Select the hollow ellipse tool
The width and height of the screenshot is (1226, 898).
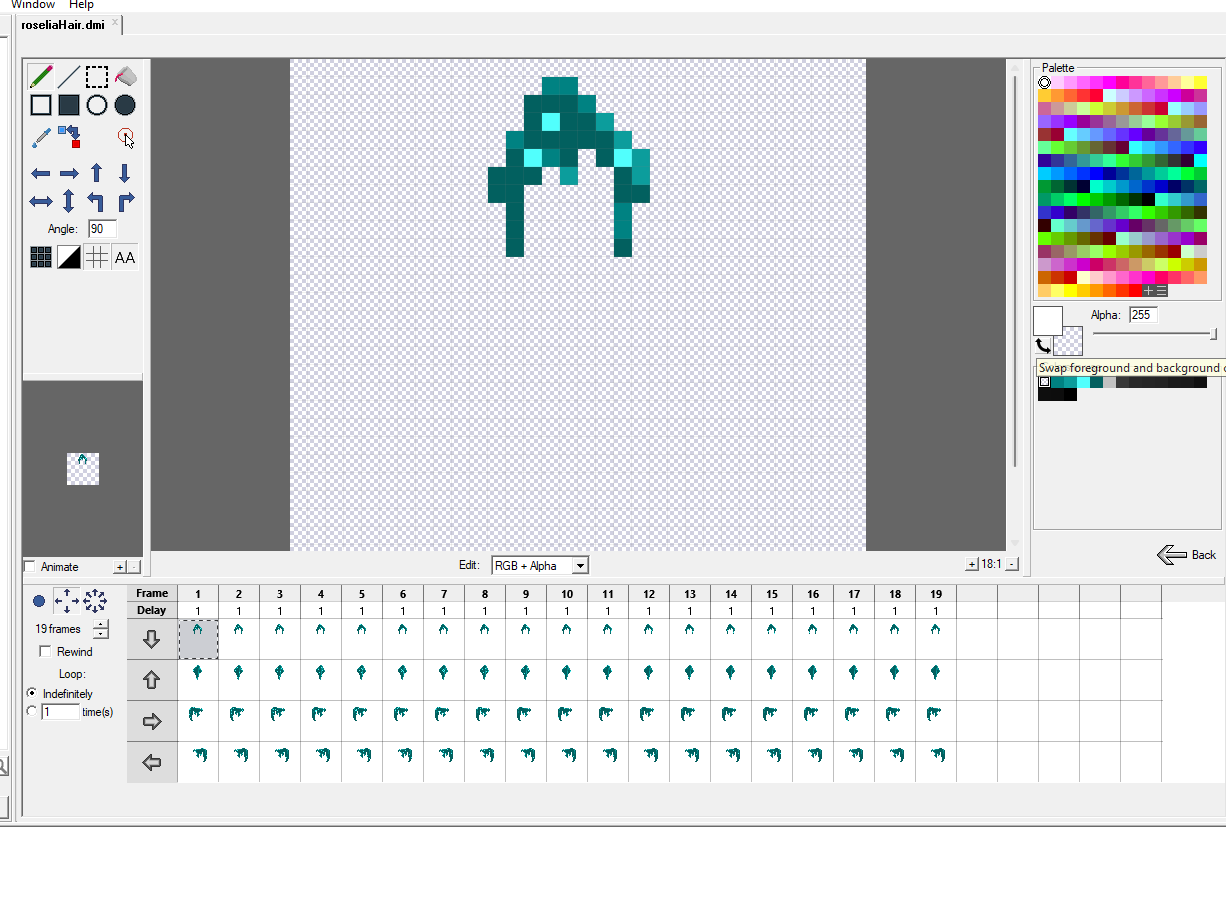pyautogui.click(x=96, y=105)
